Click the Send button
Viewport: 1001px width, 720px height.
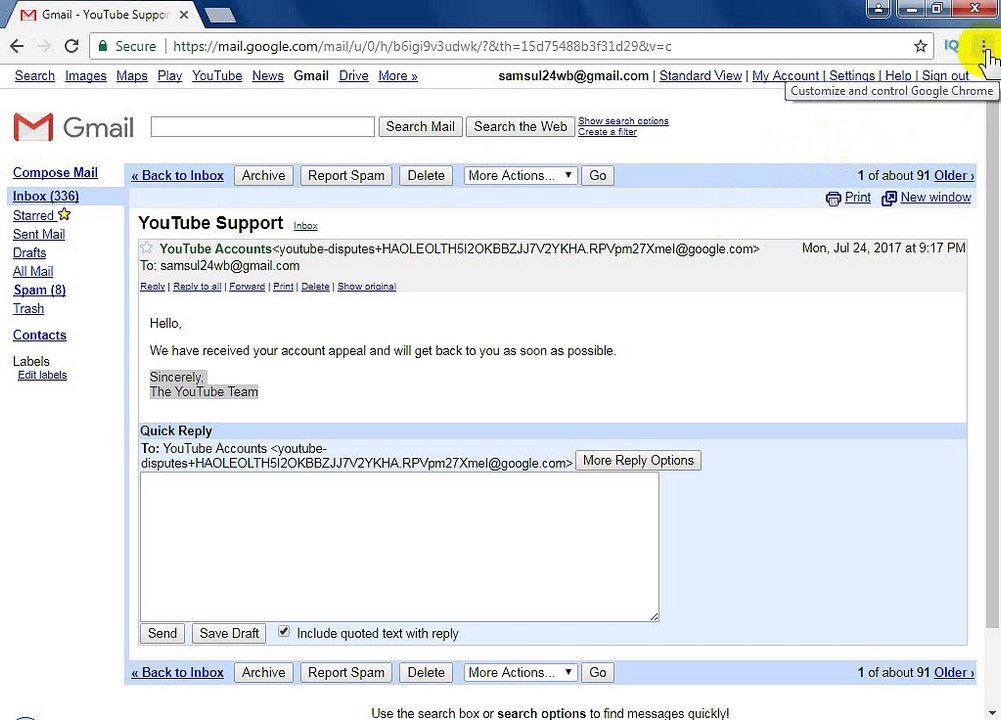pyautogui.click(x=162, y=633)
